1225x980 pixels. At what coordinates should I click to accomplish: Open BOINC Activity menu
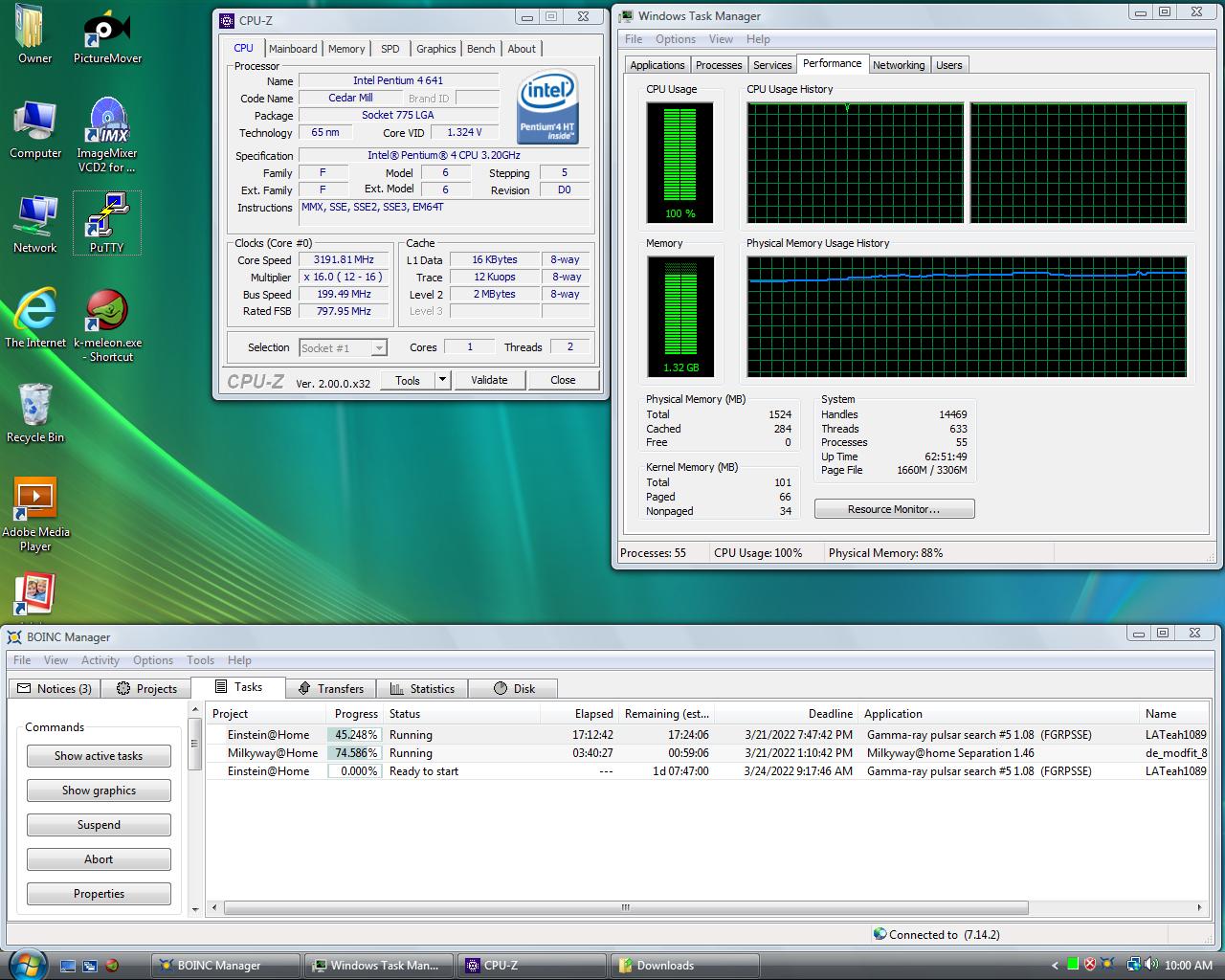coord(100,660)
